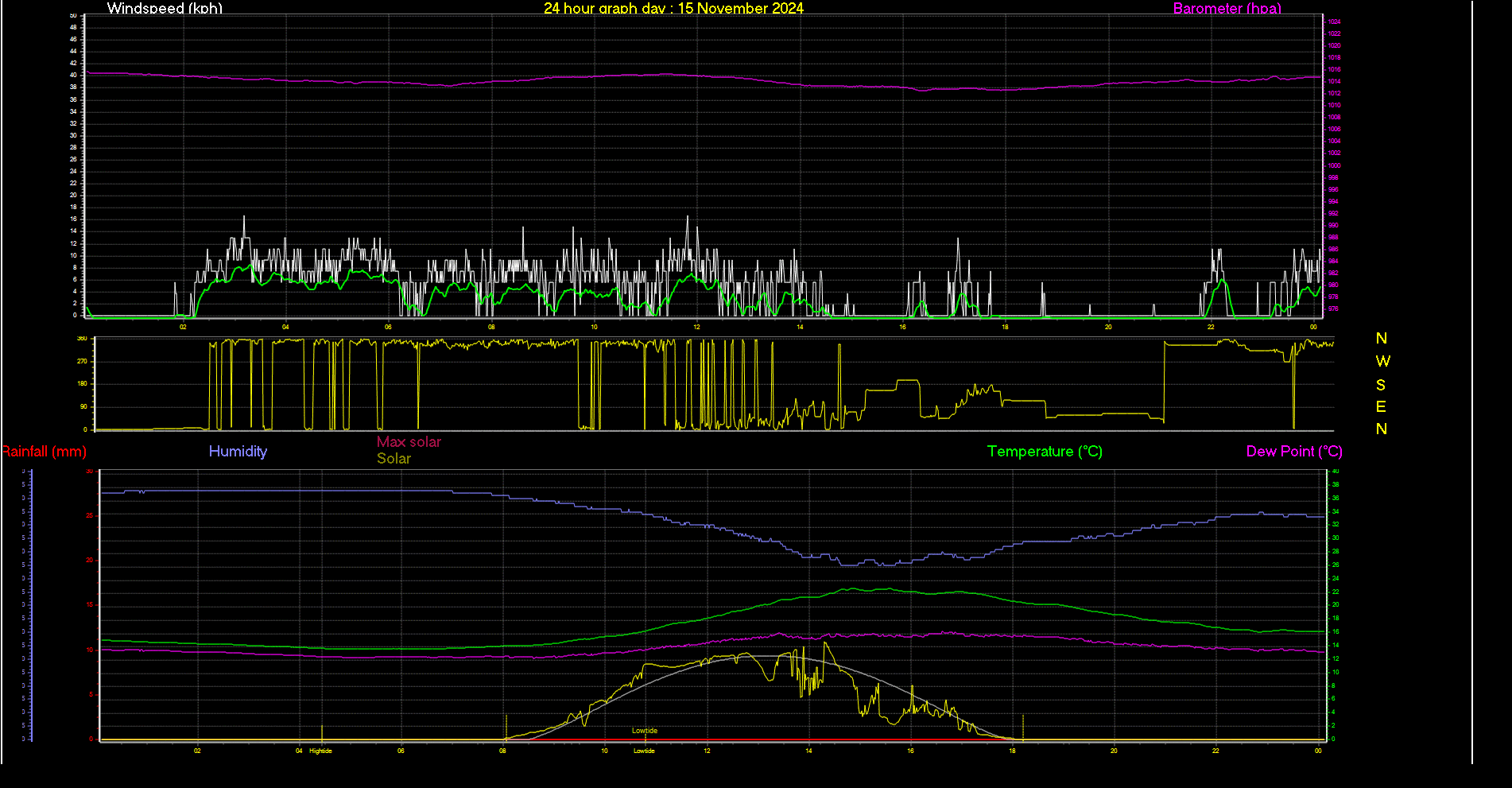
Task: Click the red 'Rainfall (mm)' legend label
Action: coord(44,452)
